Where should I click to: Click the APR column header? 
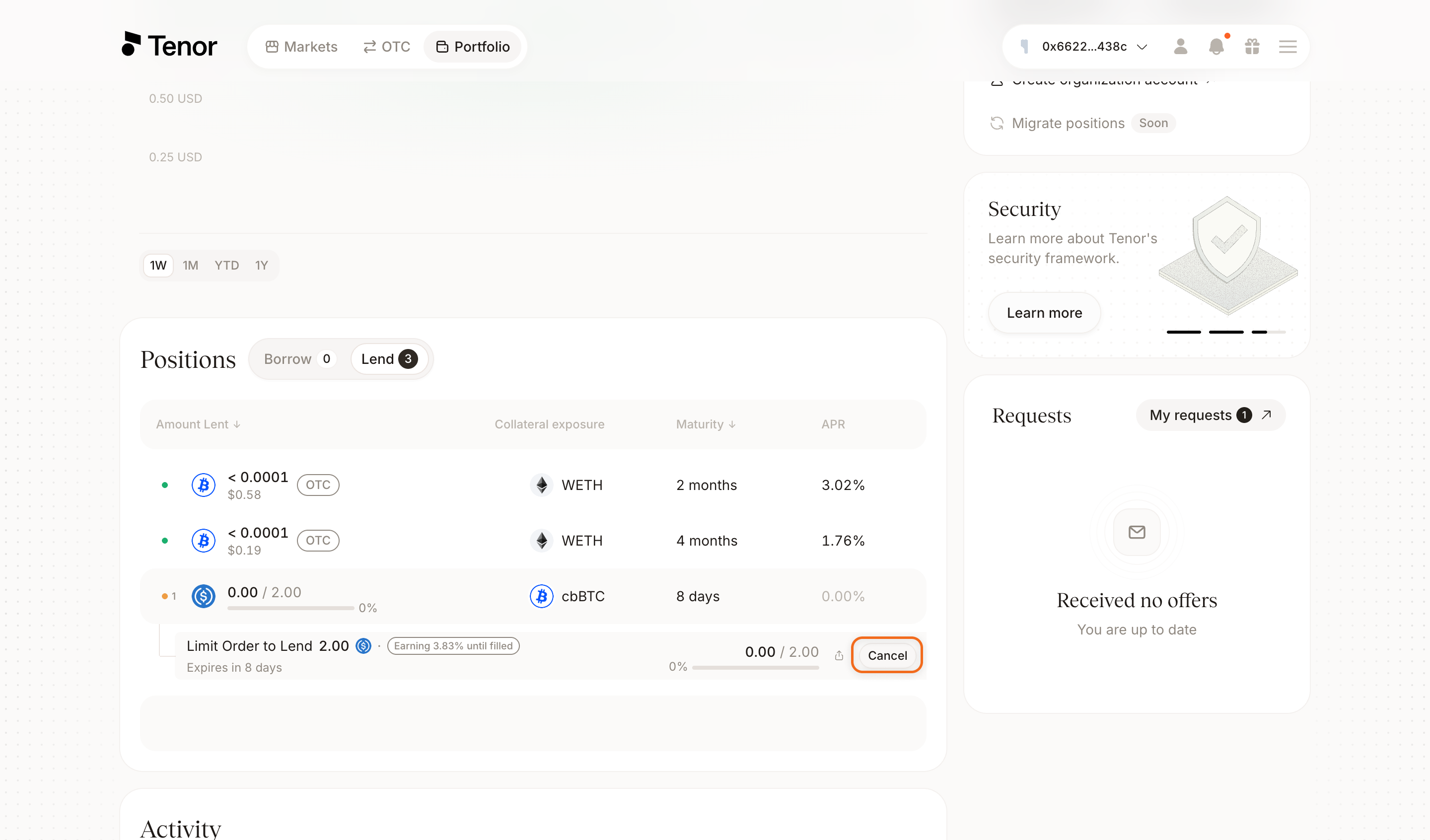coord(833,424)
